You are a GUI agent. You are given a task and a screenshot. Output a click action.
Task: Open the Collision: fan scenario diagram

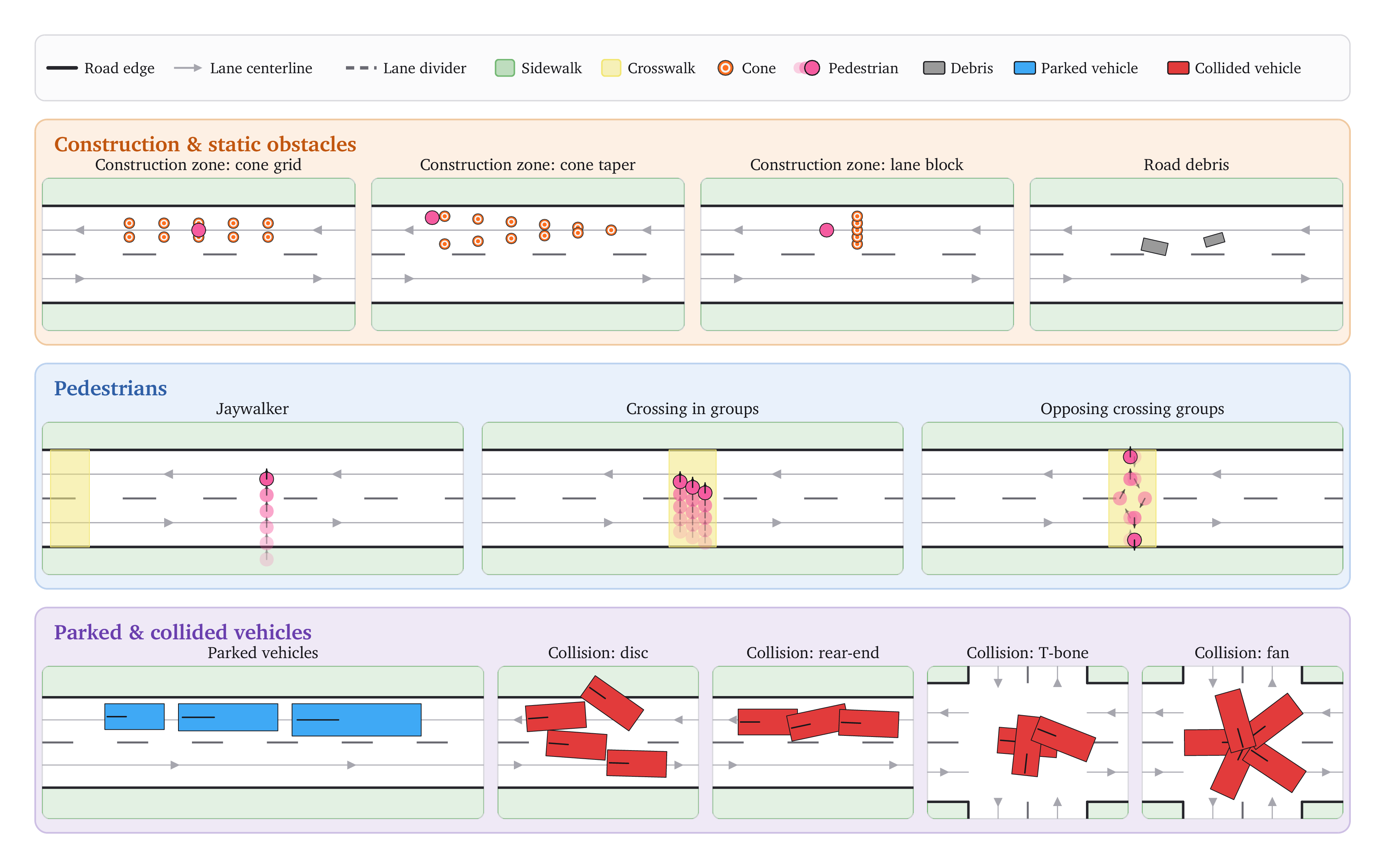pyautogui.click(x=1242, y=742)
